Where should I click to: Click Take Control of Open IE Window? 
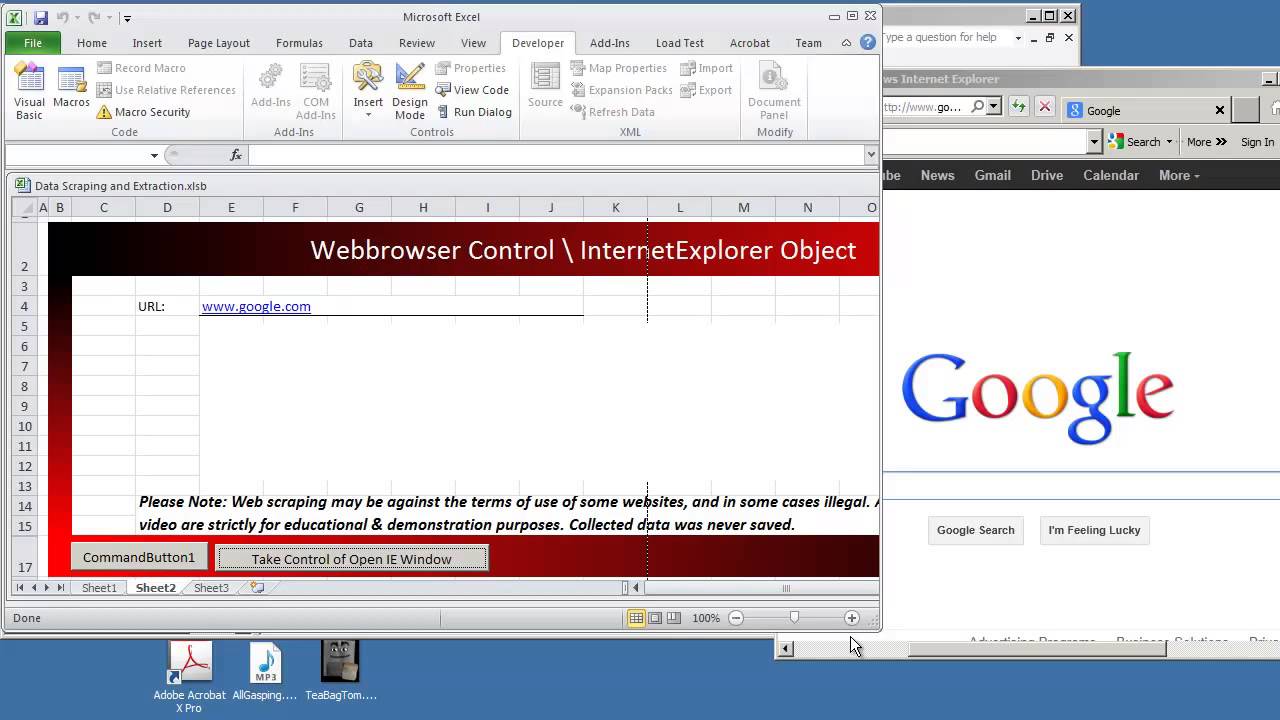[x=352, y=558]
